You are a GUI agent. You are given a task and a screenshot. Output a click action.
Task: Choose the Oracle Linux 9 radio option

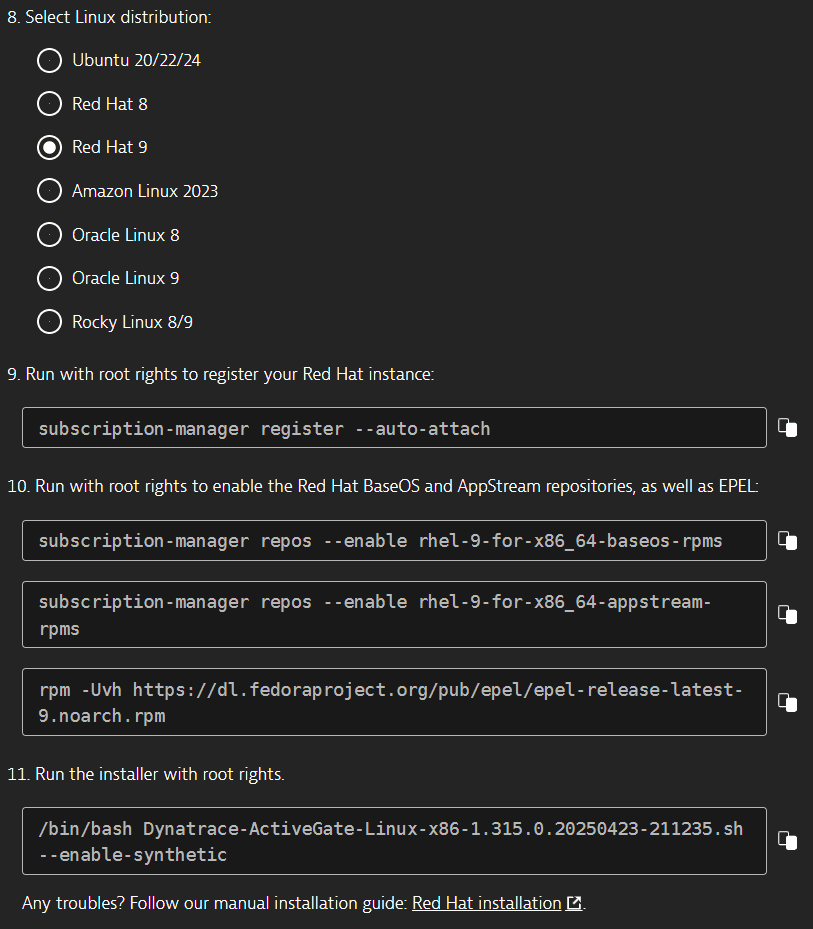[x=49, y=278]
